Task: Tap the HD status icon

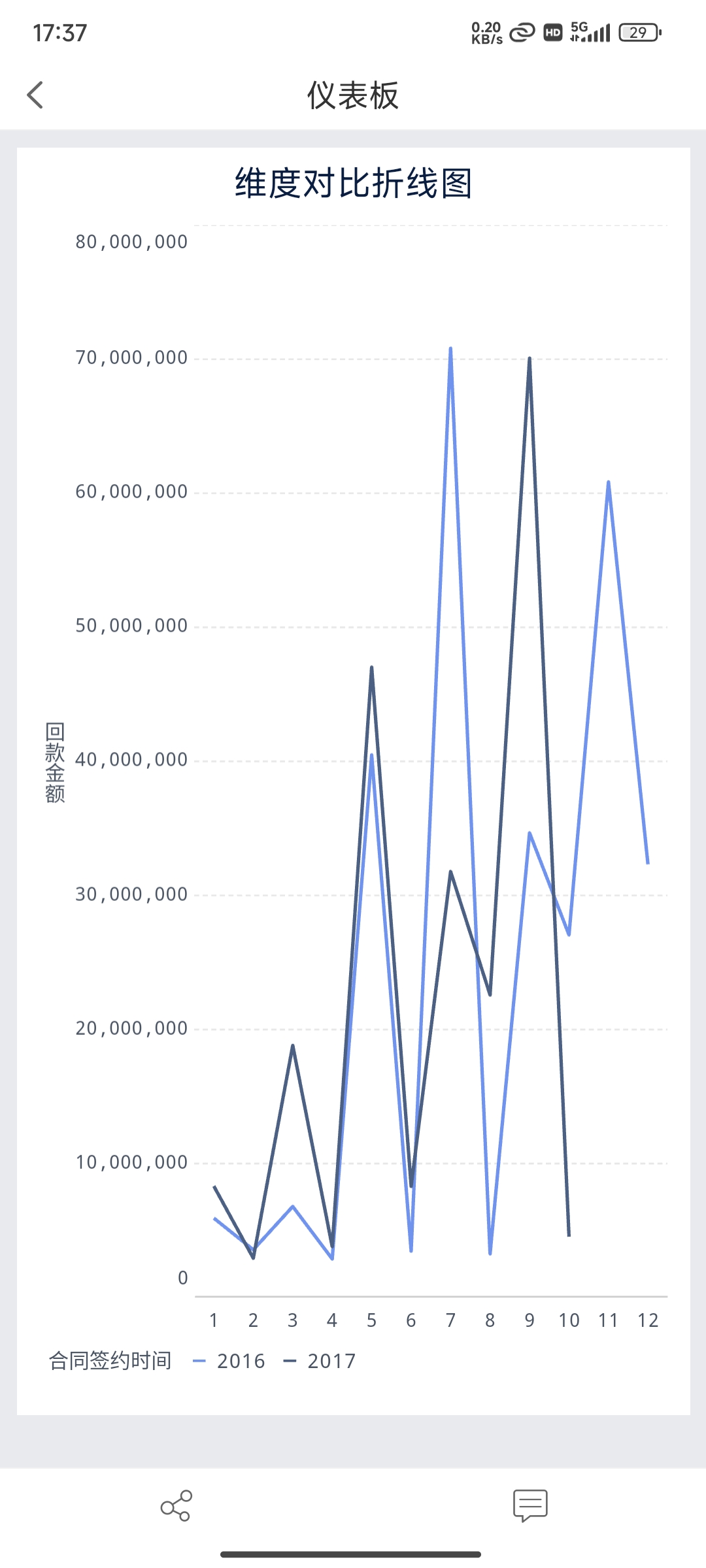Action: (x=553, y=33)
